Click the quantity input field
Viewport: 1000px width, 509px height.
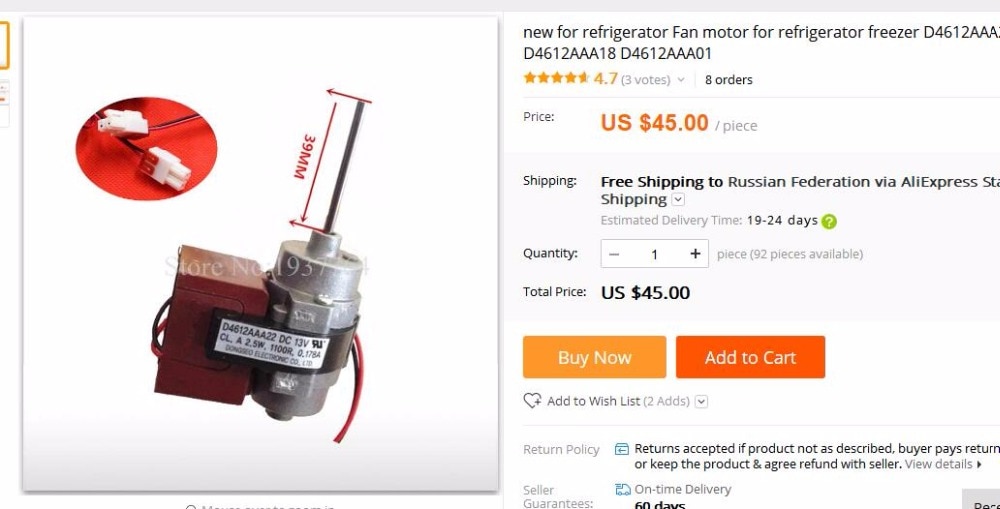[x=654, y=254]
